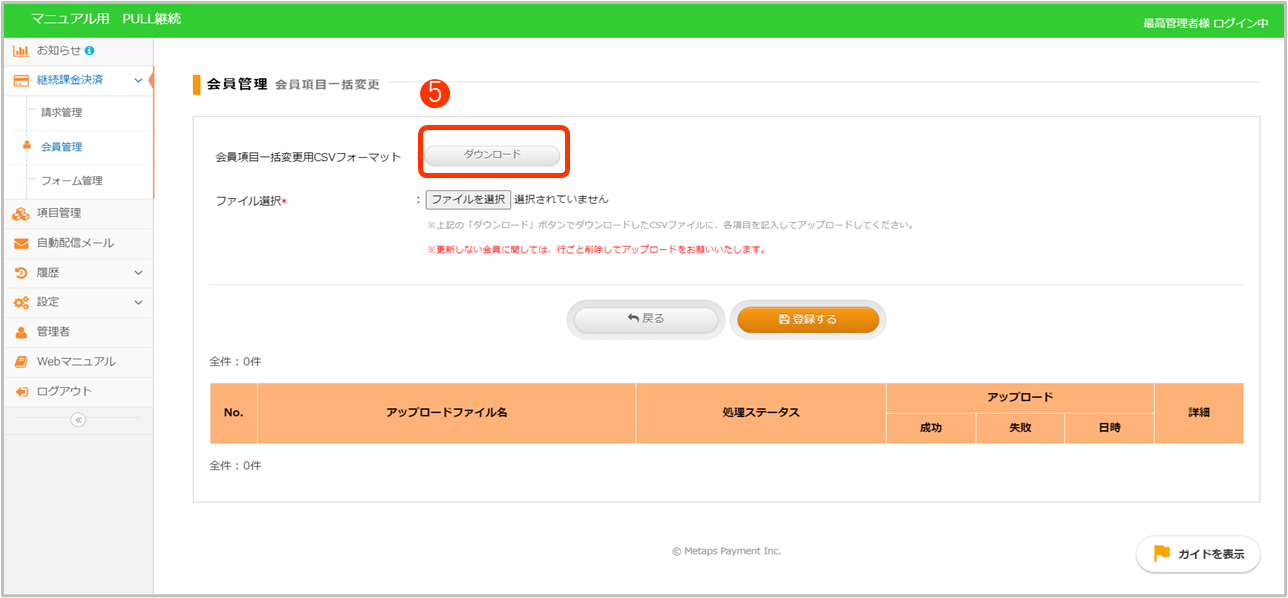
Task: Show the guide with ガイドを表示 button
Action: (x=1198, y=554)
